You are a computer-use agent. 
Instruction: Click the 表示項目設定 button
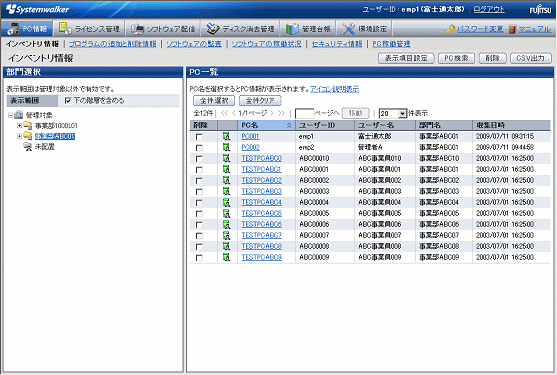(x=406, y=58)
